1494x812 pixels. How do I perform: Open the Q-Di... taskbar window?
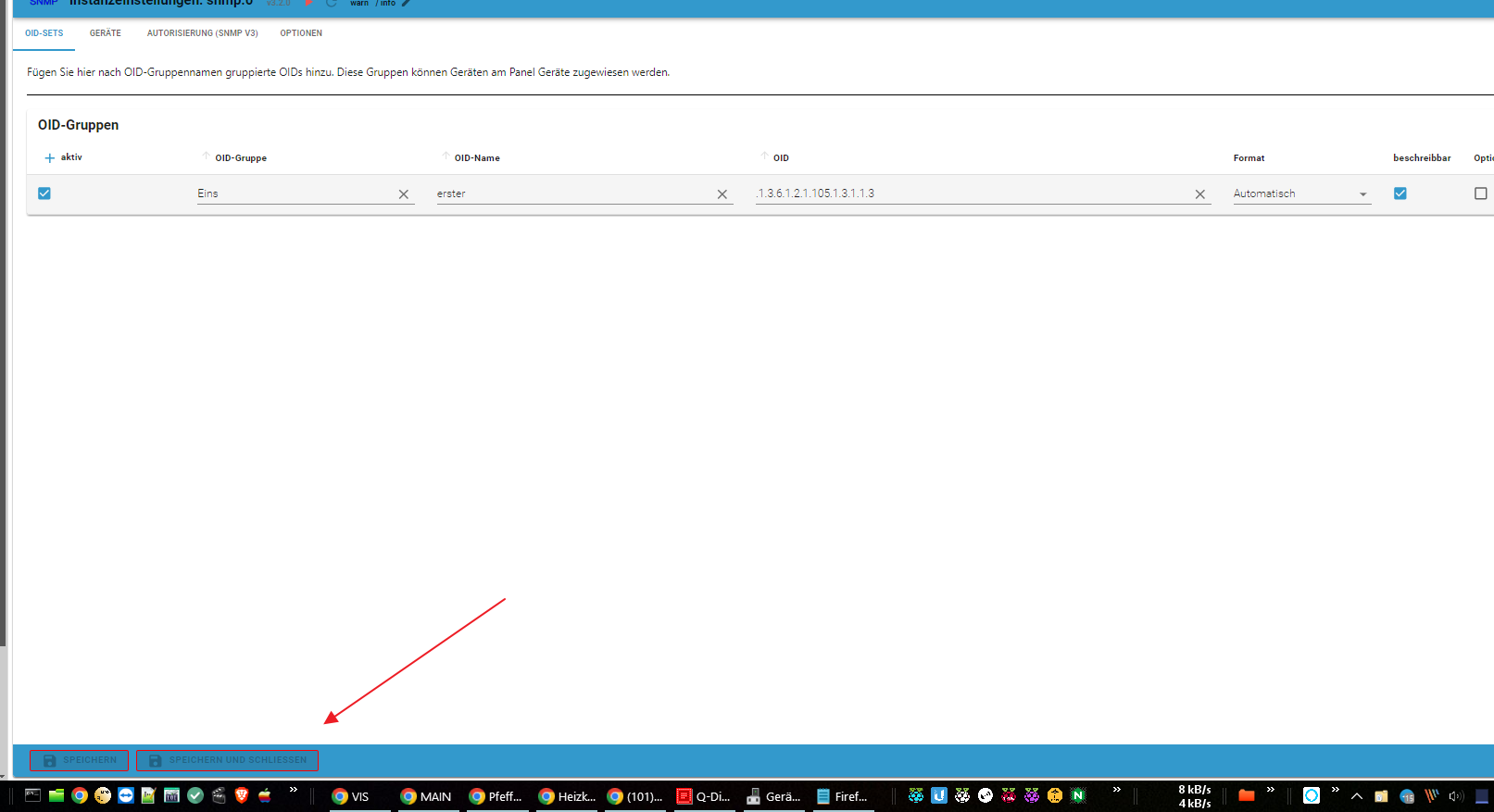coord(705,796)
